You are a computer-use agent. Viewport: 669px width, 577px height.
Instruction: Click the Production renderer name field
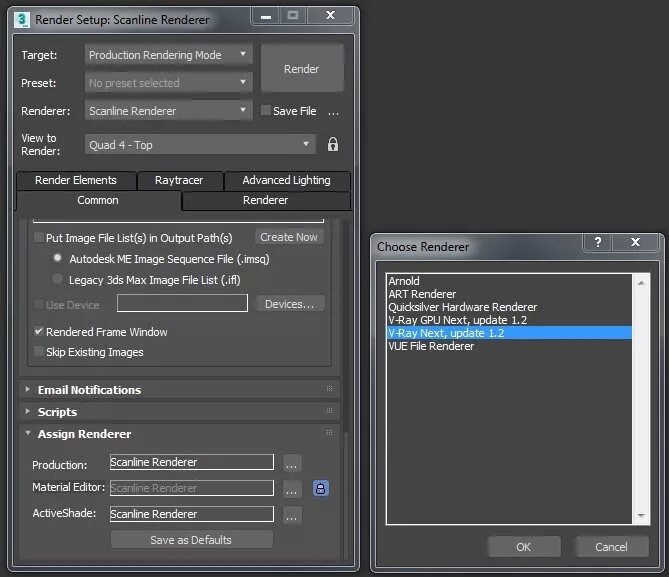click(192, 462)
